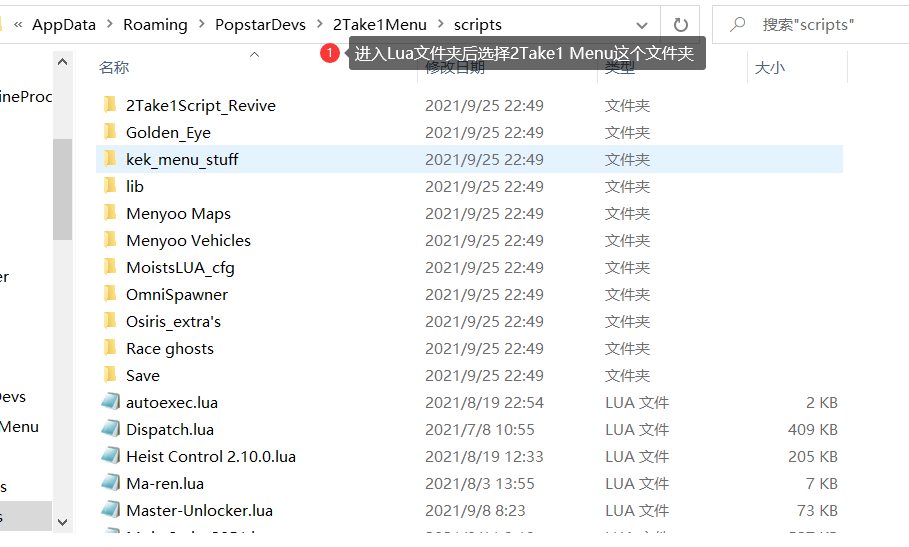The image size is (909, 547).
Task: Go to AppData in breadcrumb
Action: pyautogui.click(x=64, y=24)
